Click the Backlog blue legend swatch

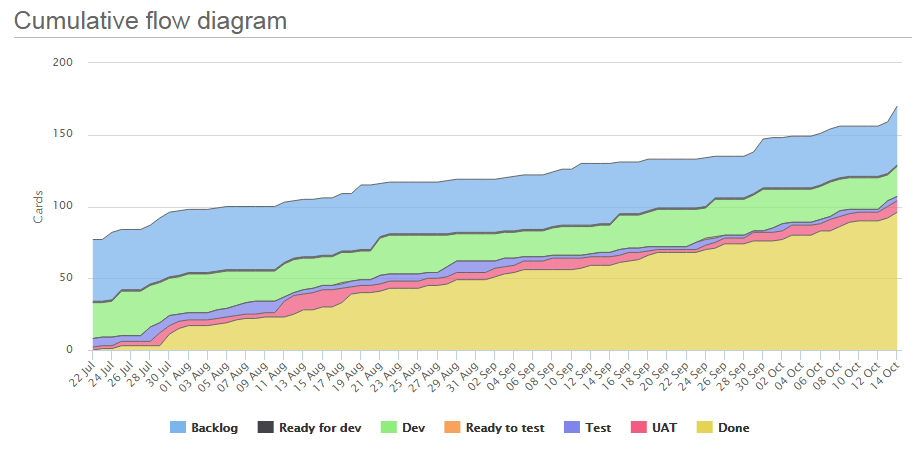coord(178,428)
